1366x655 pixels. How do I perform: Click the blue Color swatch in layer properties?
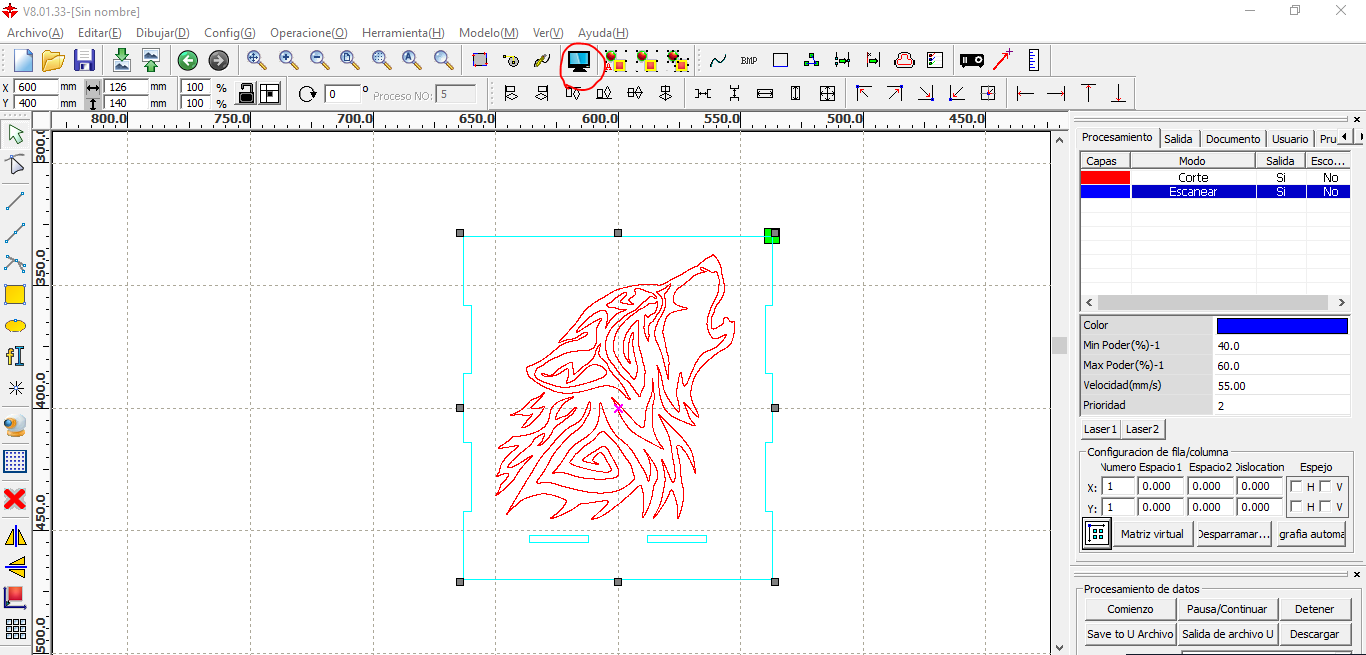point(1282,326)
